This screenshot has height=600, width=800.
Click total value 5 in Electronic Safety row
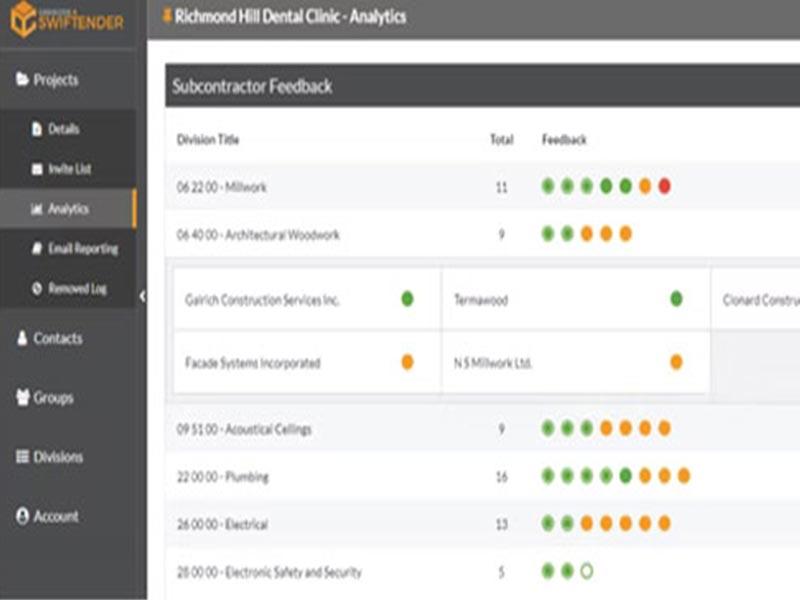(502, 572)
